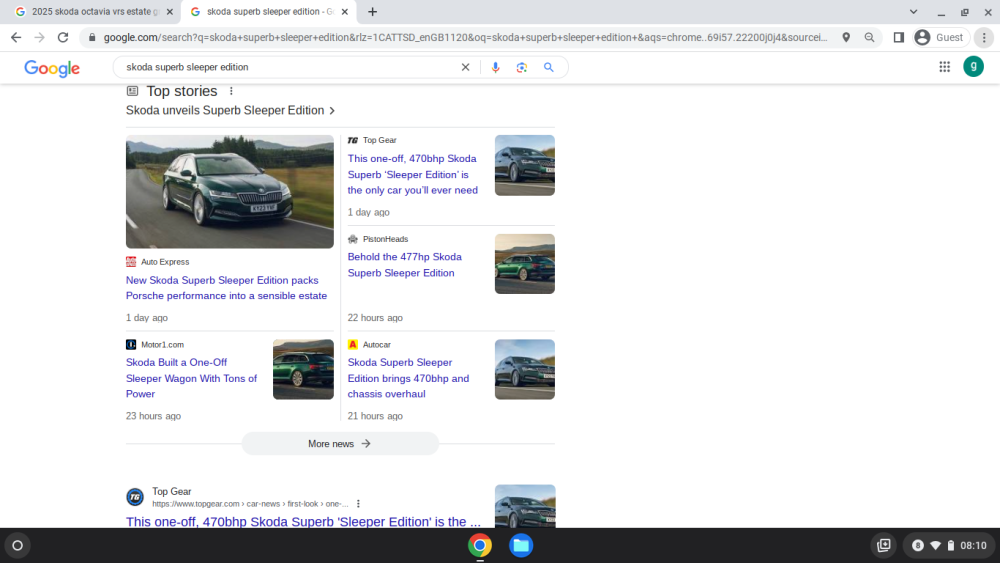Read Motor1.com One-Off Sleeper Wagon story
Image resolution: width=1000 pixels, height=563 pixels.
click(x=191, y=378)
